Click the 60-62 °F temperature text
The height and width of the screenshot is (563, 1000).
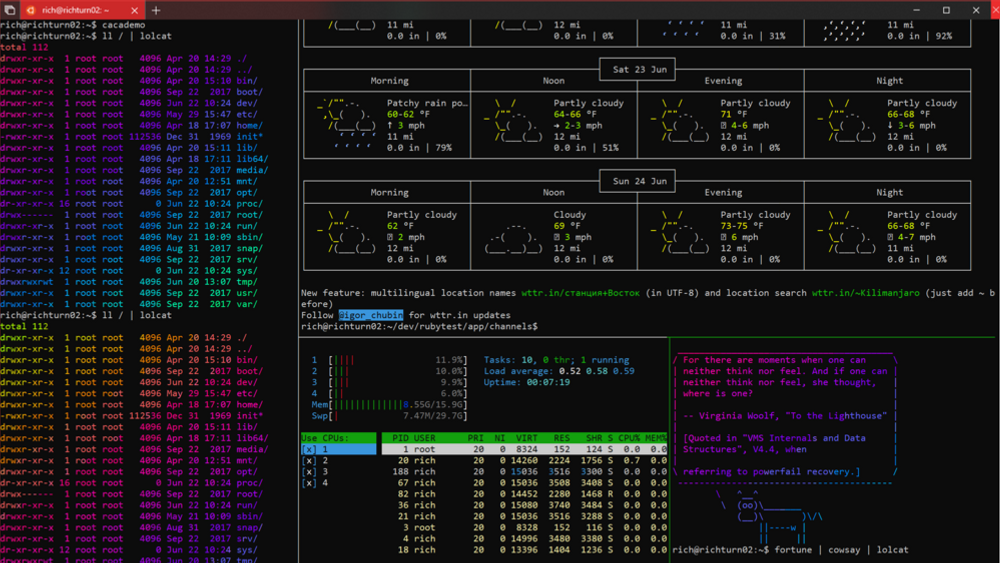[x=408, y=114]
